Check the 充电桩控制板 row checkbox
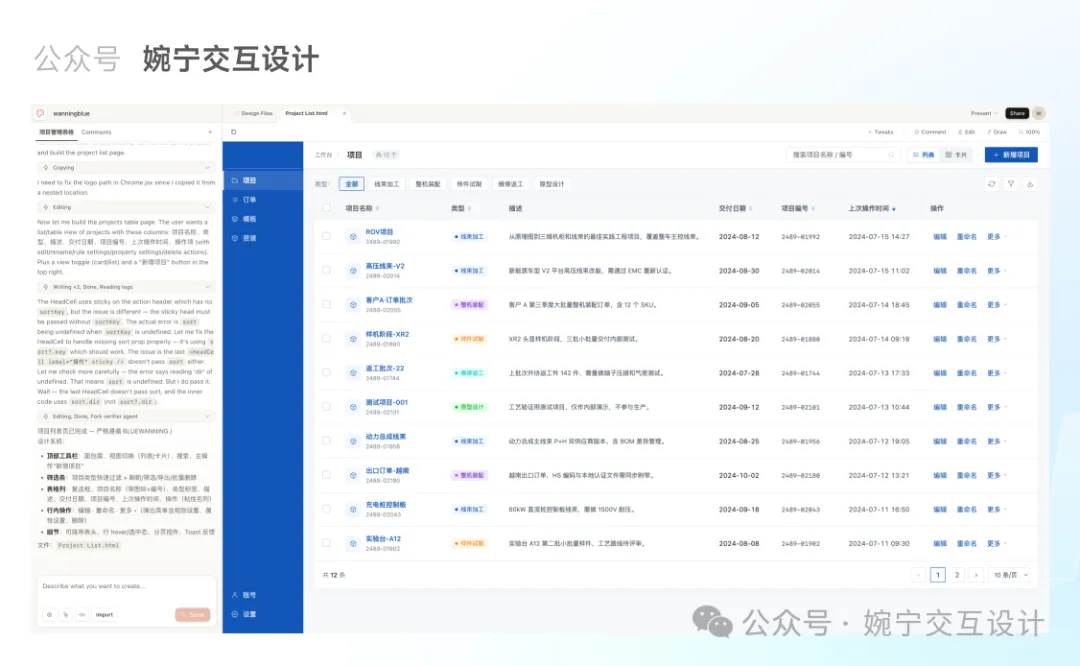This screenshot has height=666, width=1080. 326,509
